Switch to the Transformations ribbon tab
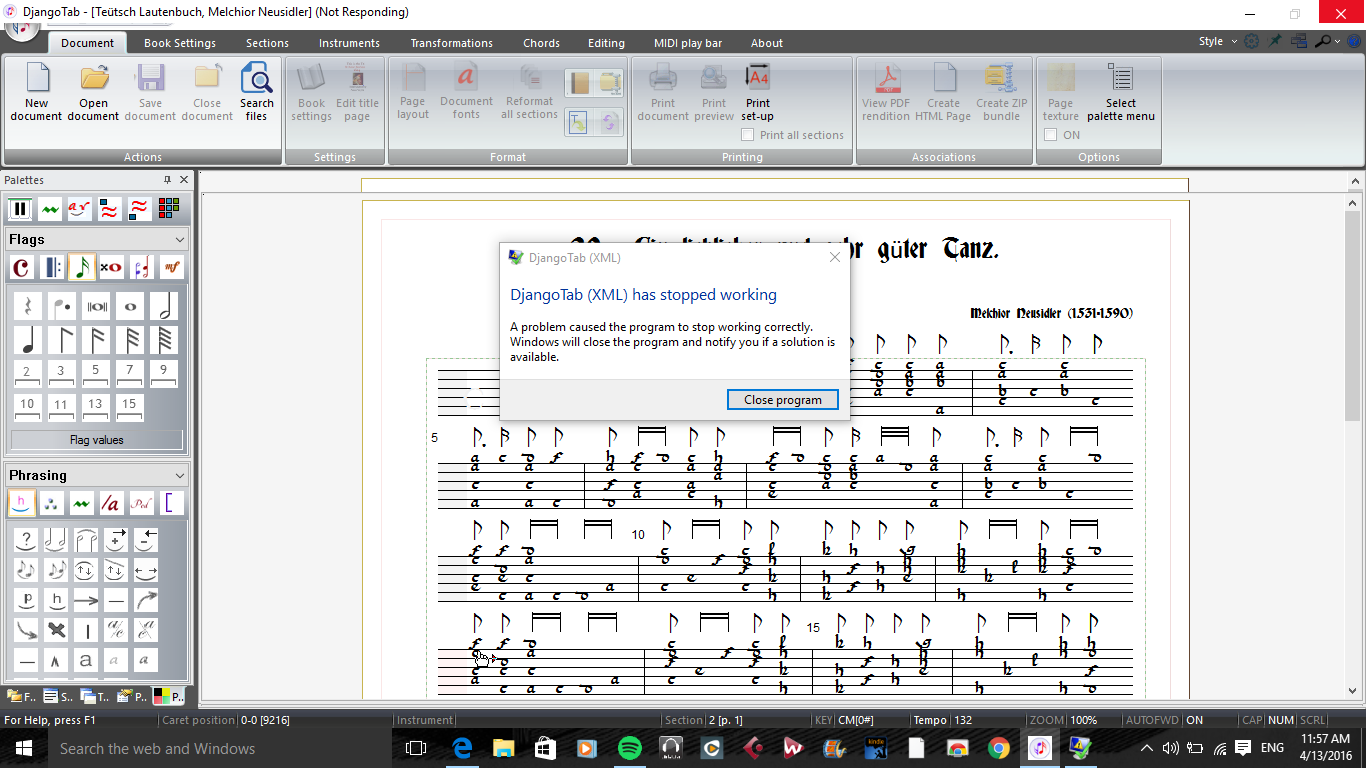 pos(451,43)
